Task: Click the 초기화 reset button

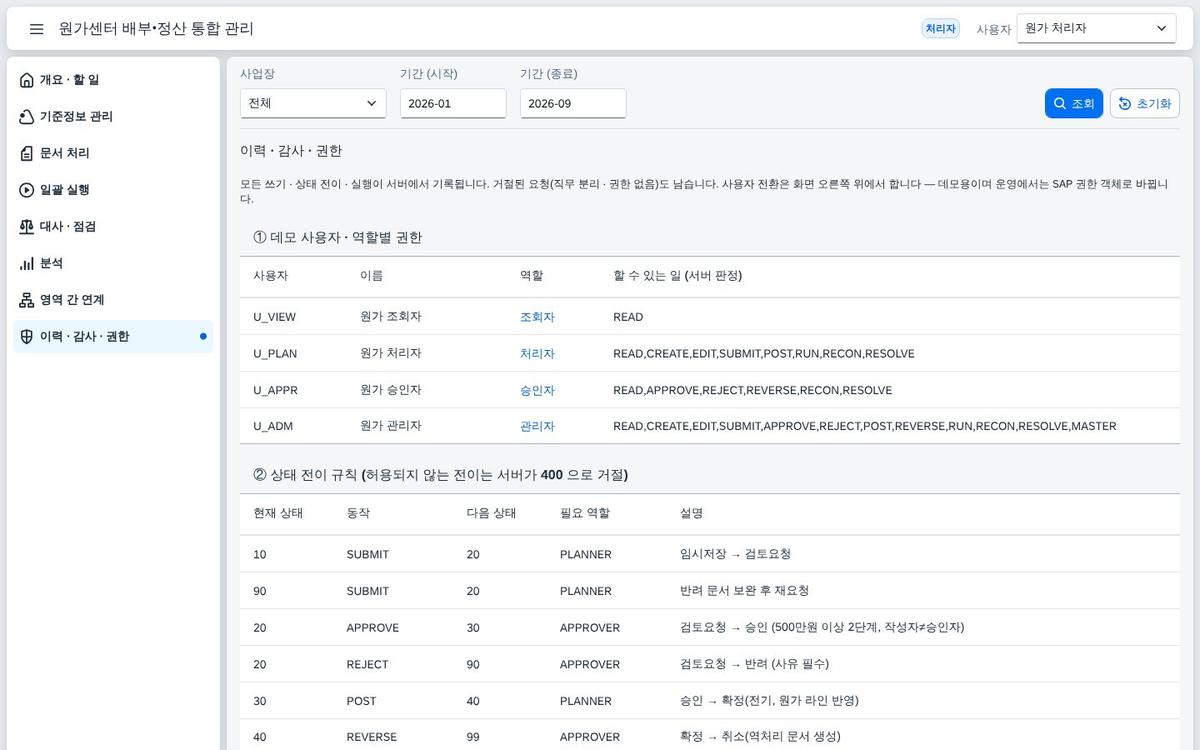Action: 1145,103
